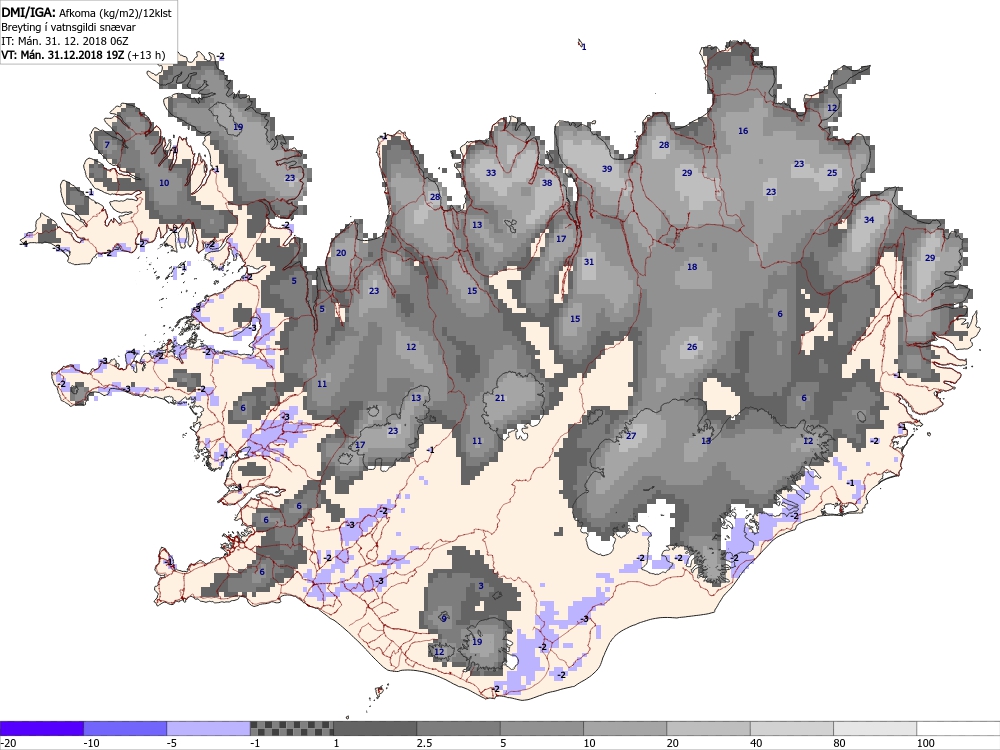1000x750 pixels.
Task: Click the map value 25
Action: tap(832, 173)
